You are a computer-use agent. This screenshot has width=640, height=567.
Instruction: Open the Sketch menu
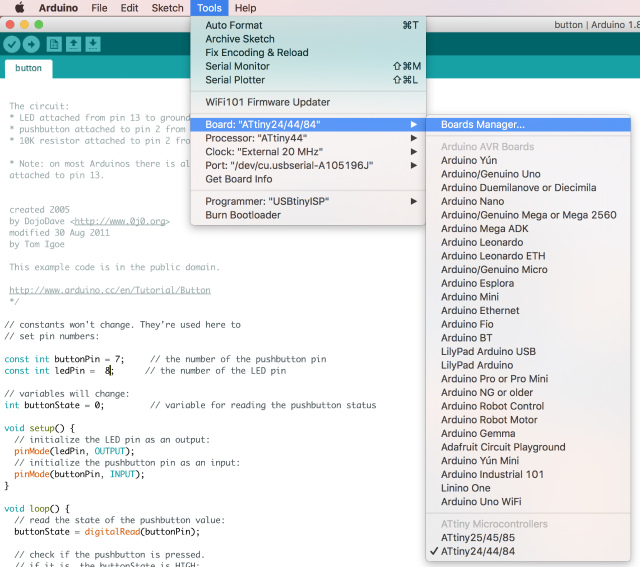(167, 8)
